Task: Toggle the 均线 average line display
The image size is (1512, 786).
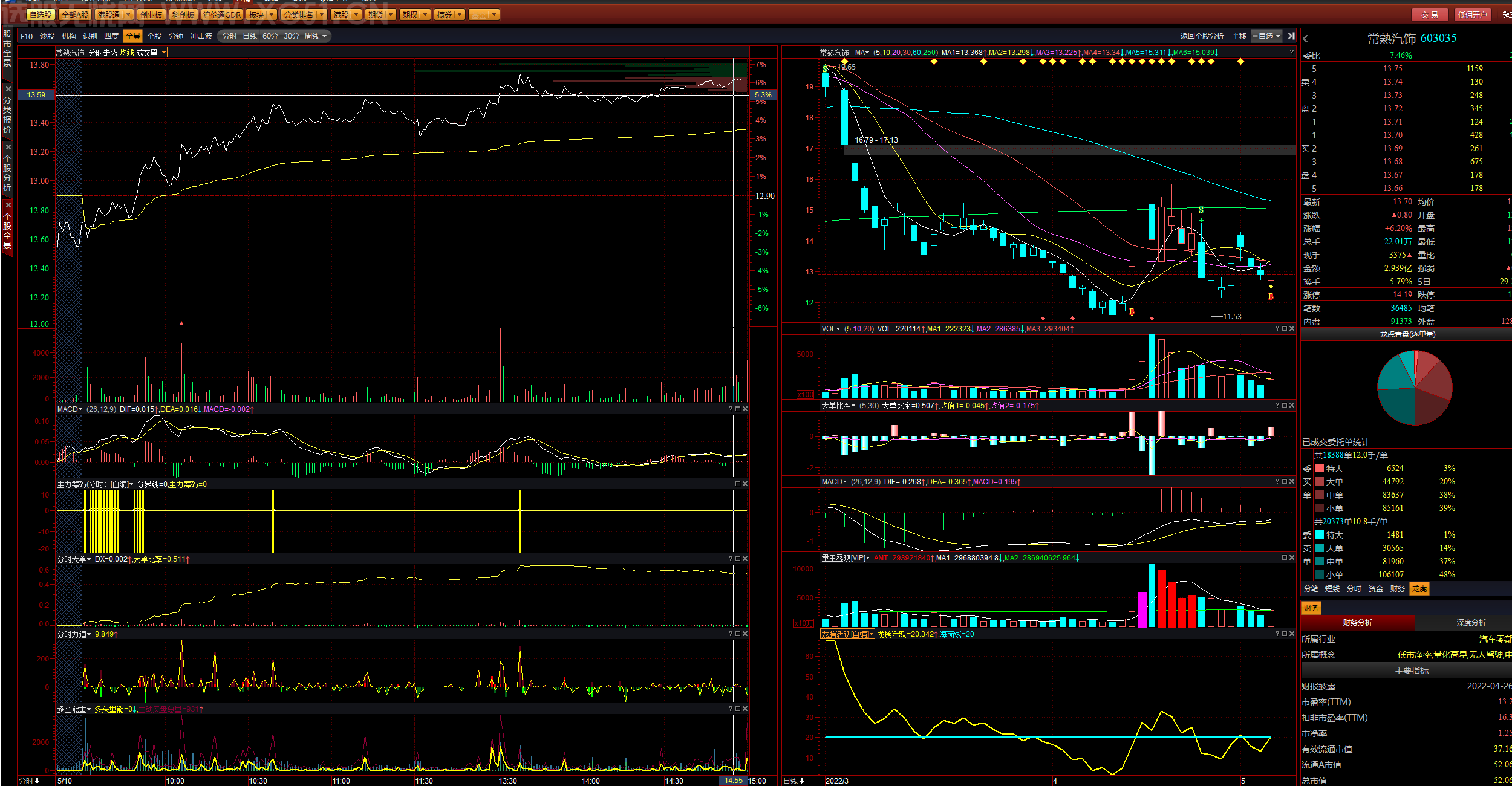Action: tap(126, 53)
